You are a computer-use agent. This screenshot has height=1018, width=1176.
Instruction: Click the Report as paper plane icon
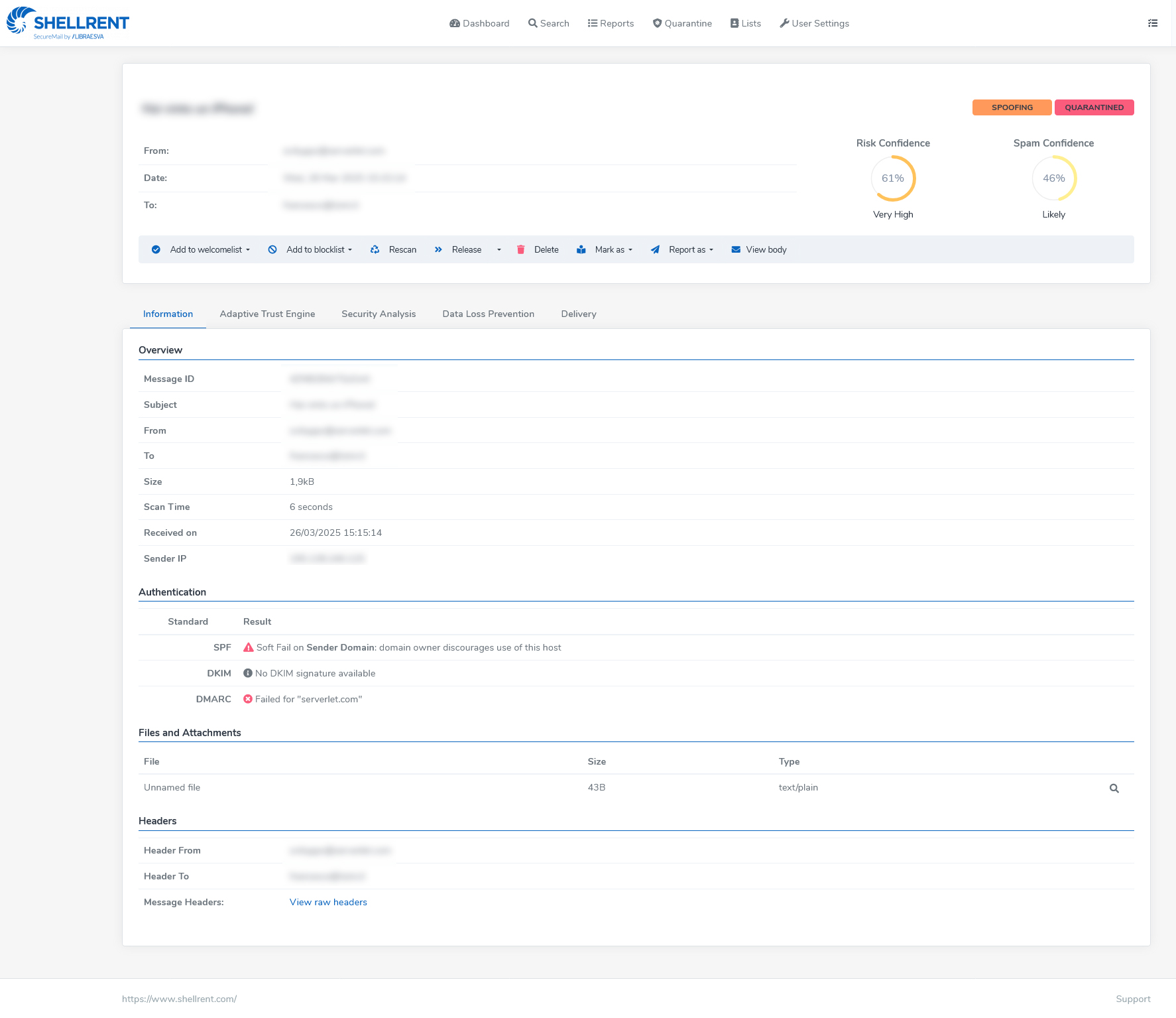point(655,250)
